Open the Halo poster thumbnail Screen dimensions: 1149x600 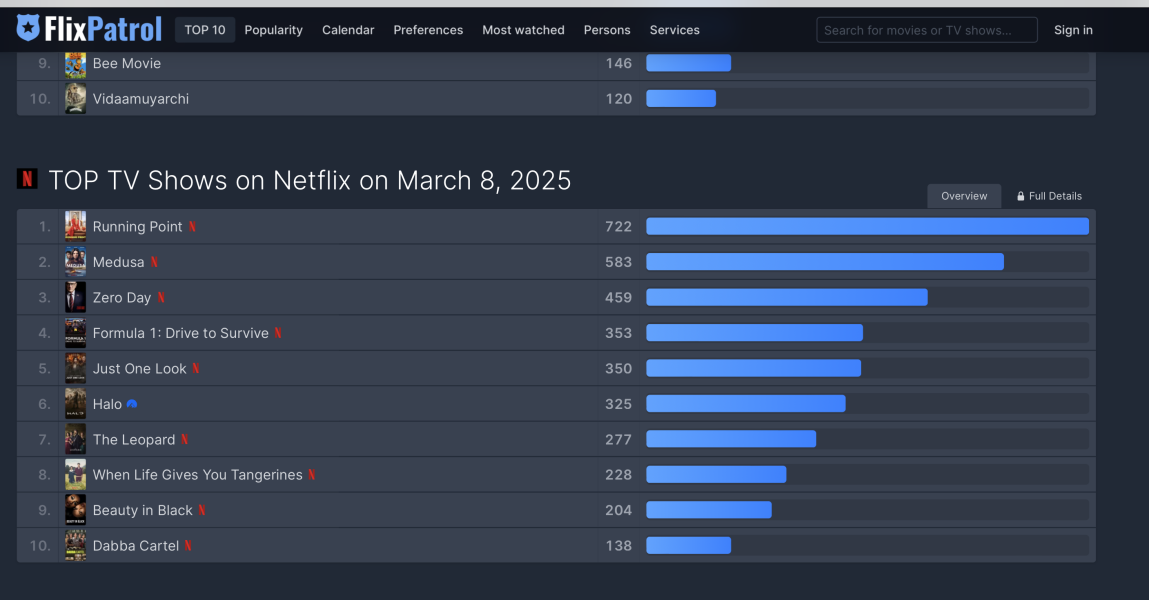click(x=75, y=404)
